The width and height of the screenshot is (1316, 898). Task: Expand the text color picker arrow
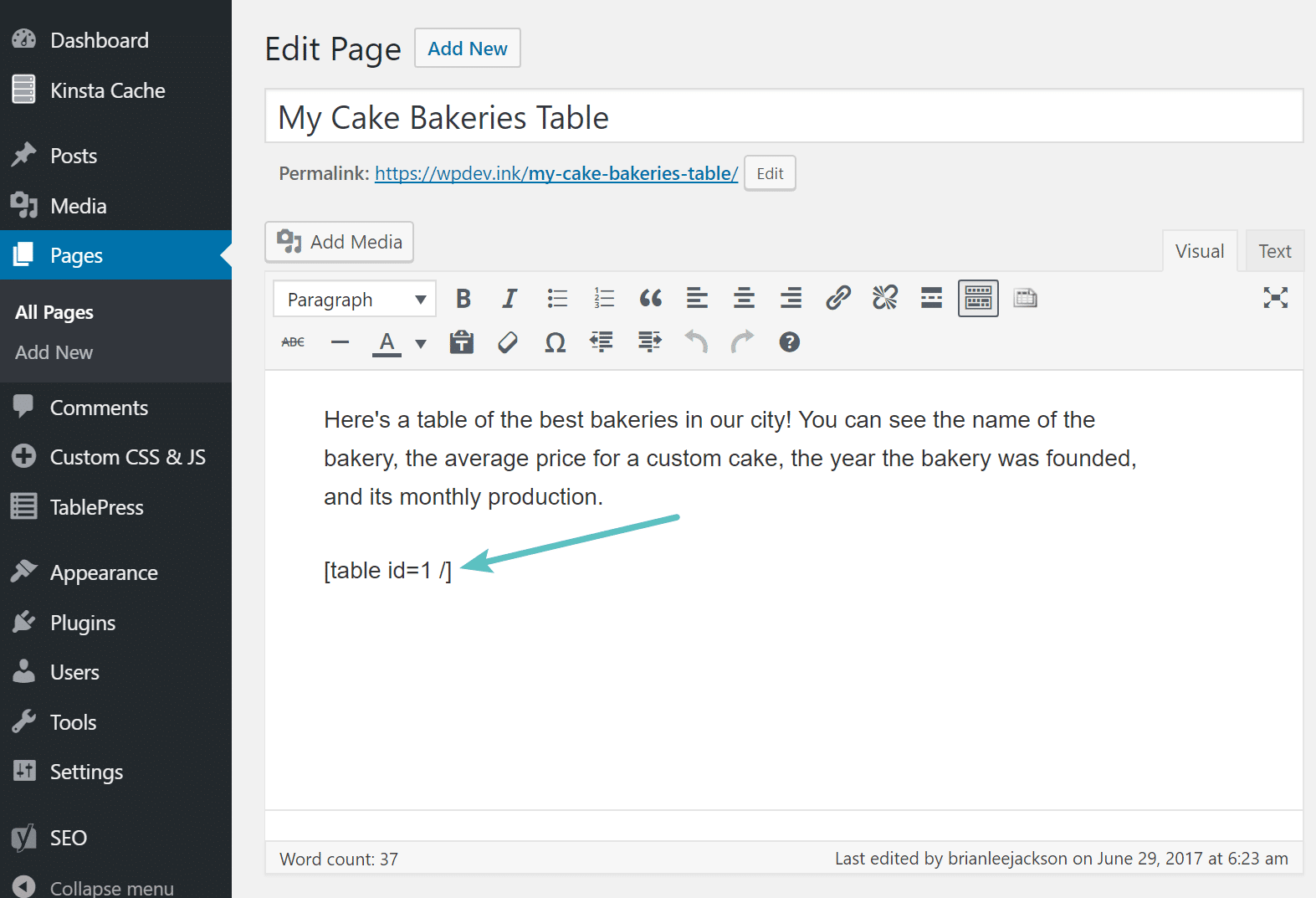click(x=421, y=343)
